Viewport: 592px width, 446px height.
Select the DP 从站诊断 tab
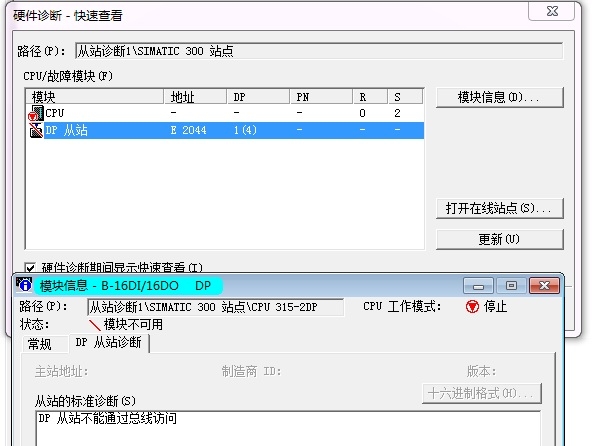[109, 343]
